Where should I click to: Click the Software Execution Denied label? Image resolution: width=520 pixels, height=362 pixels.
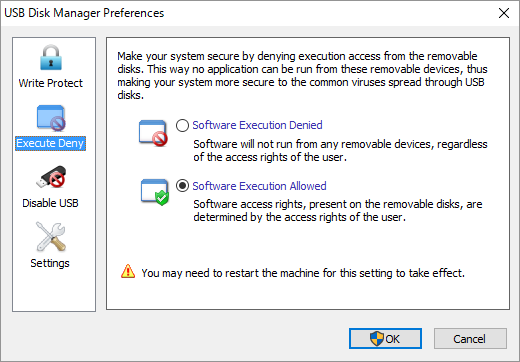257,125
